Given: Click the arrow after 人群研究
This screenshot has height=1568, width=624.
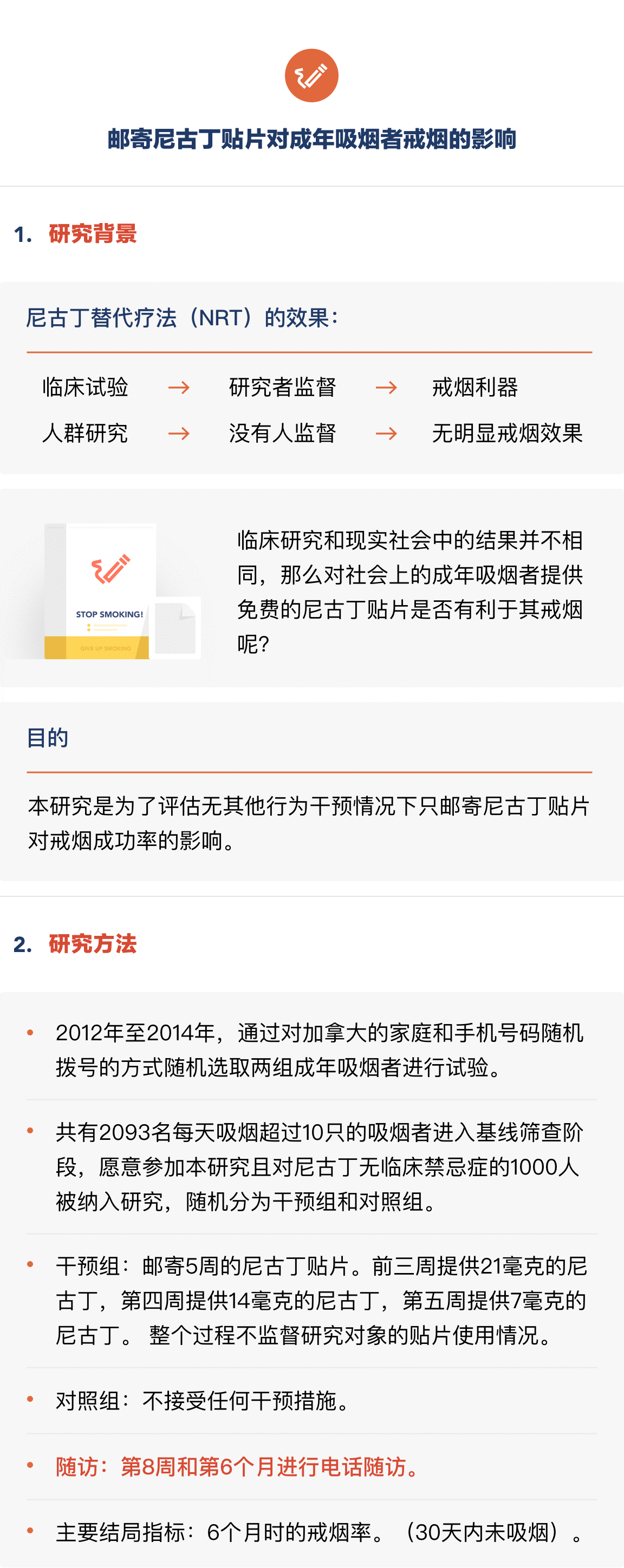Looking at the screenshot, I should tap(179, 434).
